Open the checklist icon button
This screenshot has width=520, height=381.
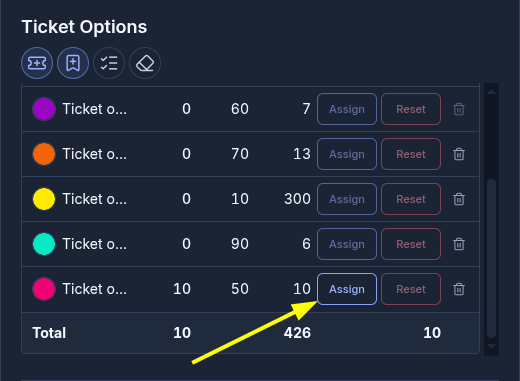[109, 63]
